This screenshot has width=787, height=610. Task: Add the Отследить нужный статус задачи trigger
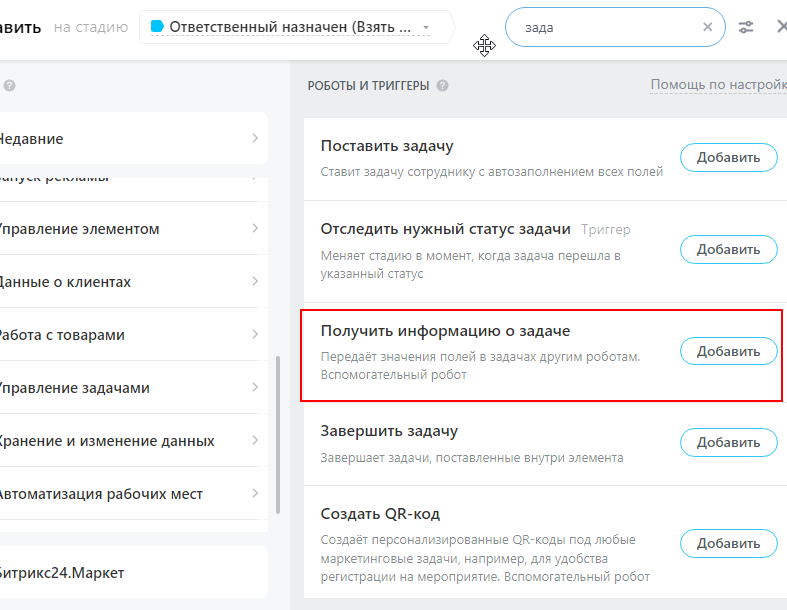click(728, 249)
